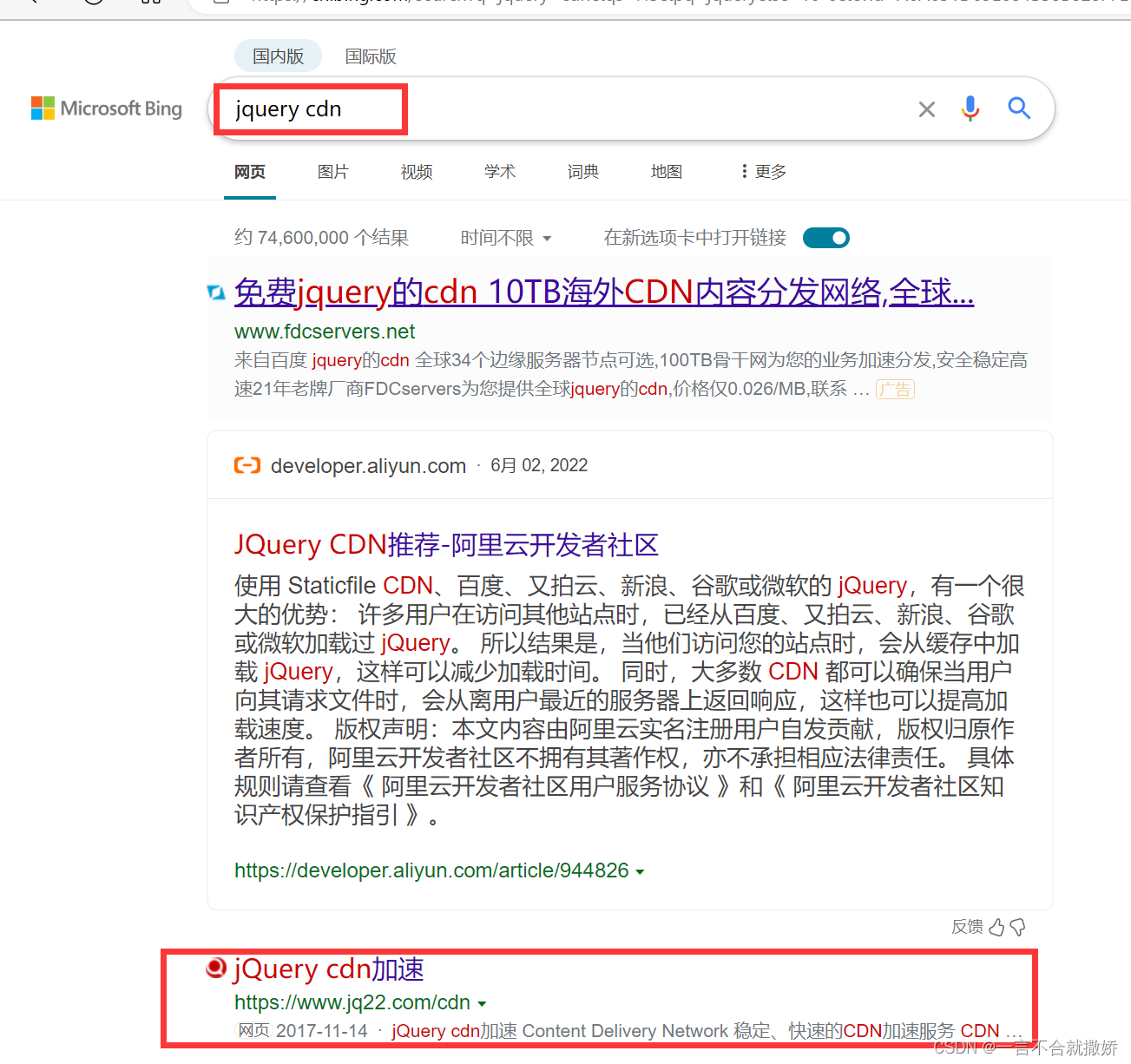This screenshot has width=1131, height=1064.
Task: Click the developer.aliyun.com article URL
Action: [x=431, y=870]
